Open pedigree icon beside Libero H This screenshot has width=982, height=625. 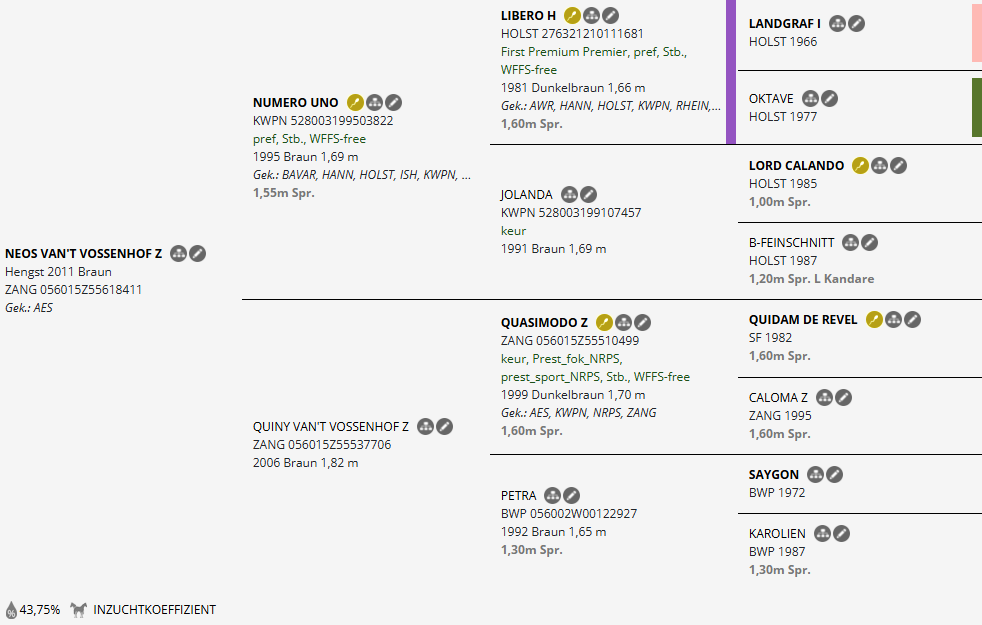pos(591,15)
